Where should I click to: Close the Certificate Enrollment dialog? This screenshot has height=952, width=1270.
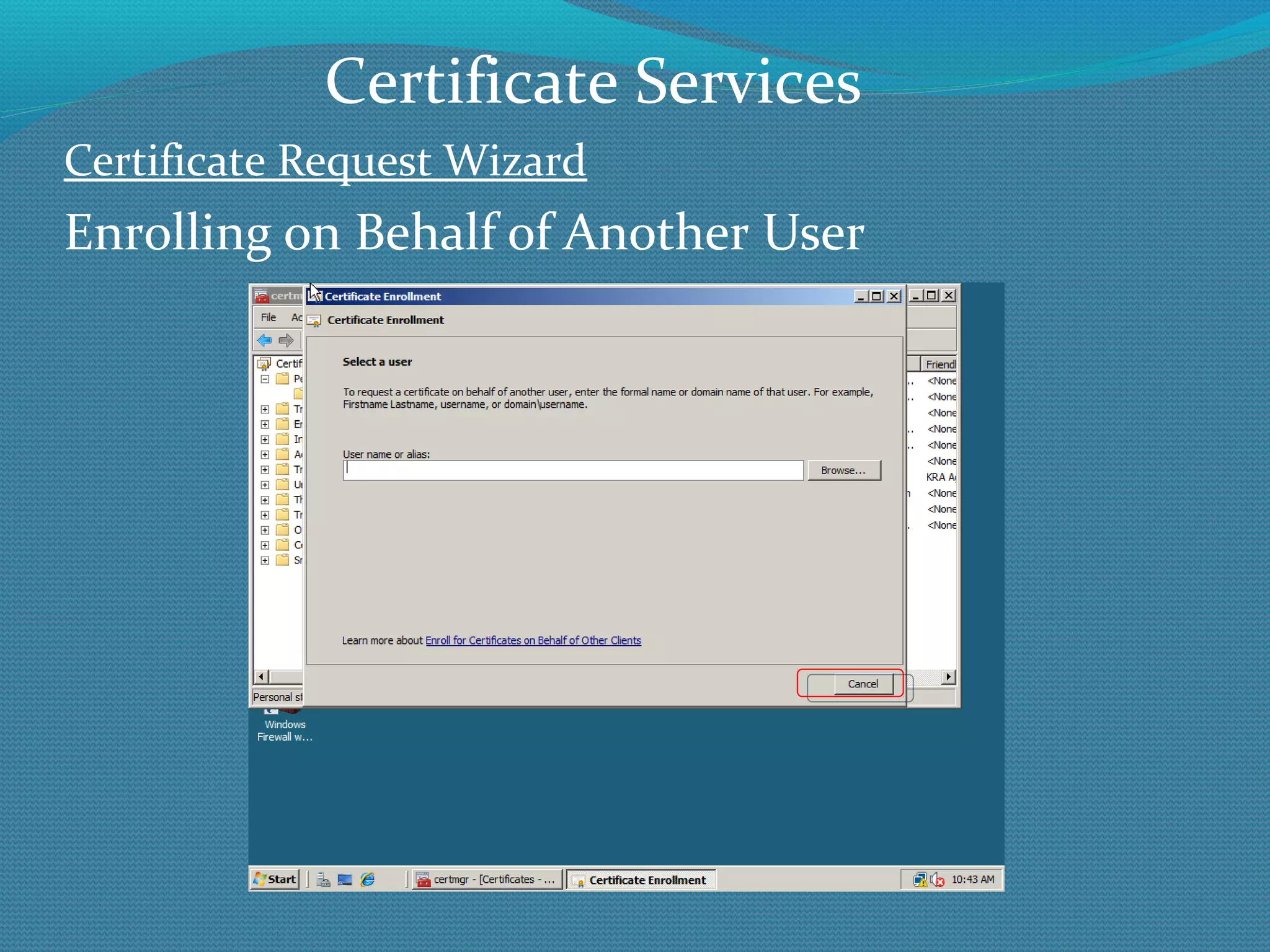[894, 296]
